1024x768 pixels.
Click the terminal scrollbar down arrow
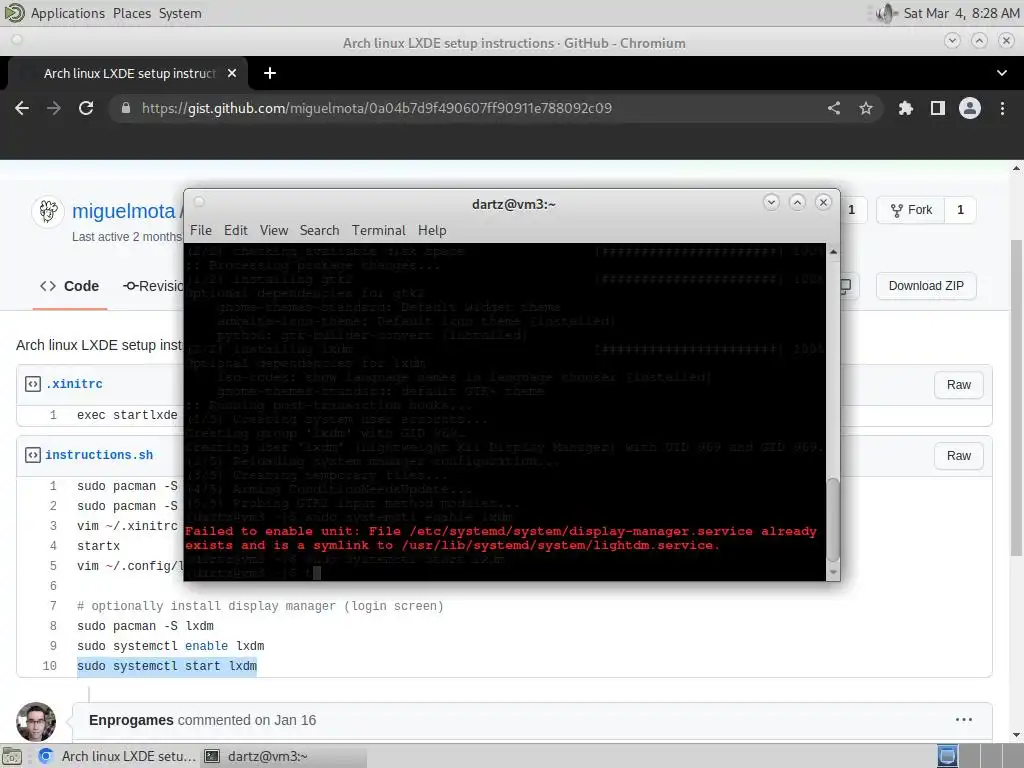point(833,573)
